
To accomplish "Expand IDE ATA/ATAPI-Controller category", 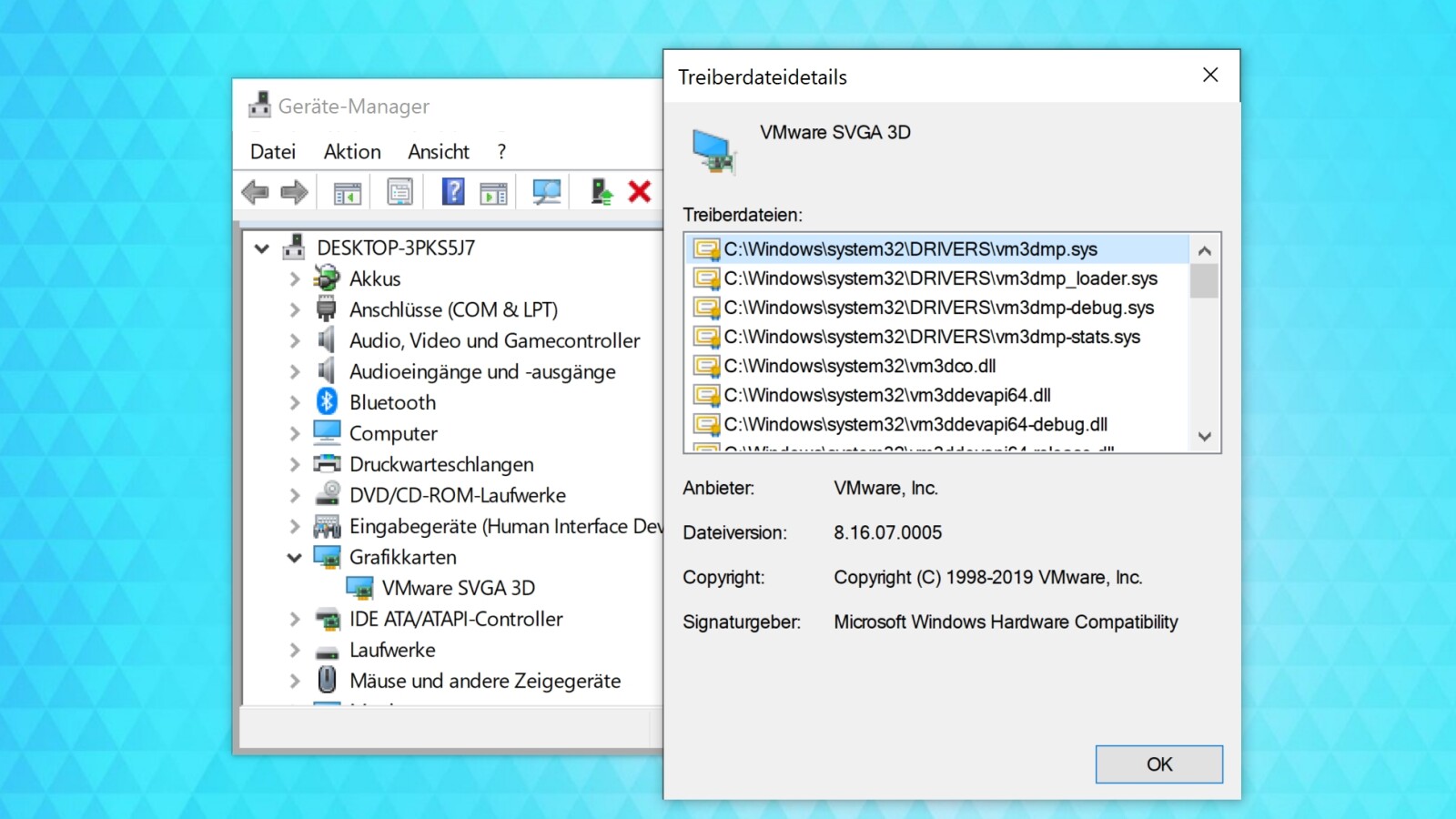I will [x=294, y=619].
